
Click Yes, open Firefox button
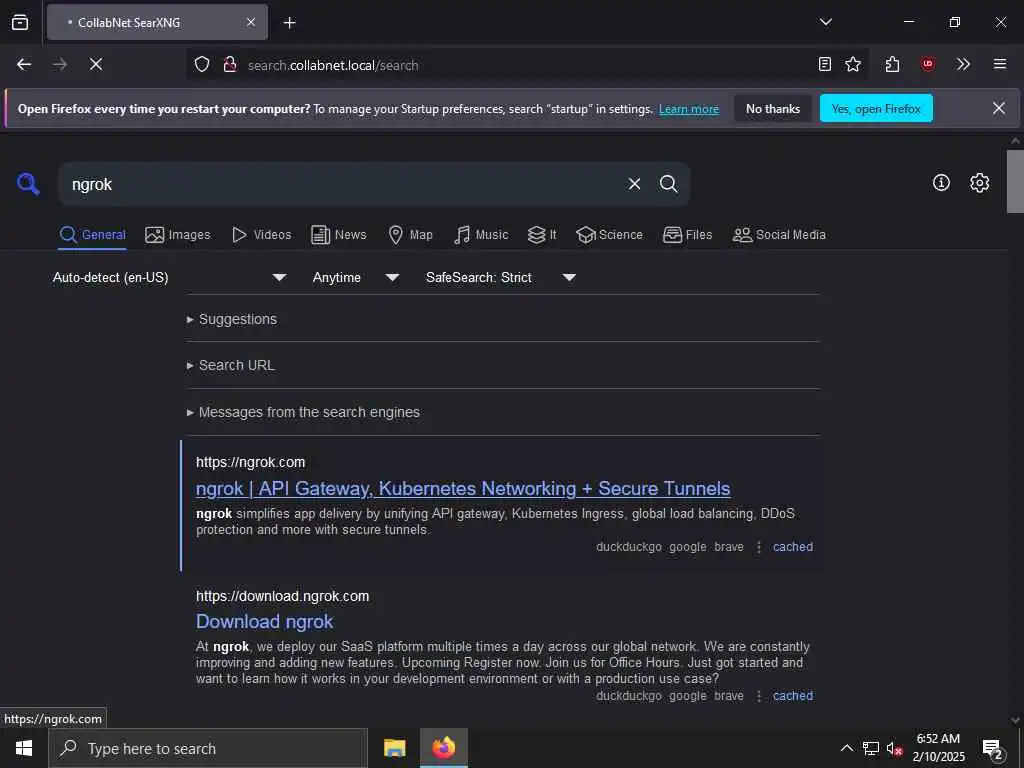(876, 108)
